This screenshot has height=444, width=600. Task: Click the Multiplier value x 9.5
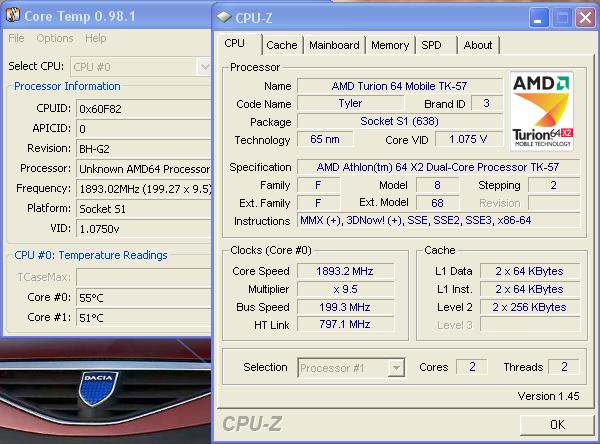pyautogui.click(x=345, y=289)
